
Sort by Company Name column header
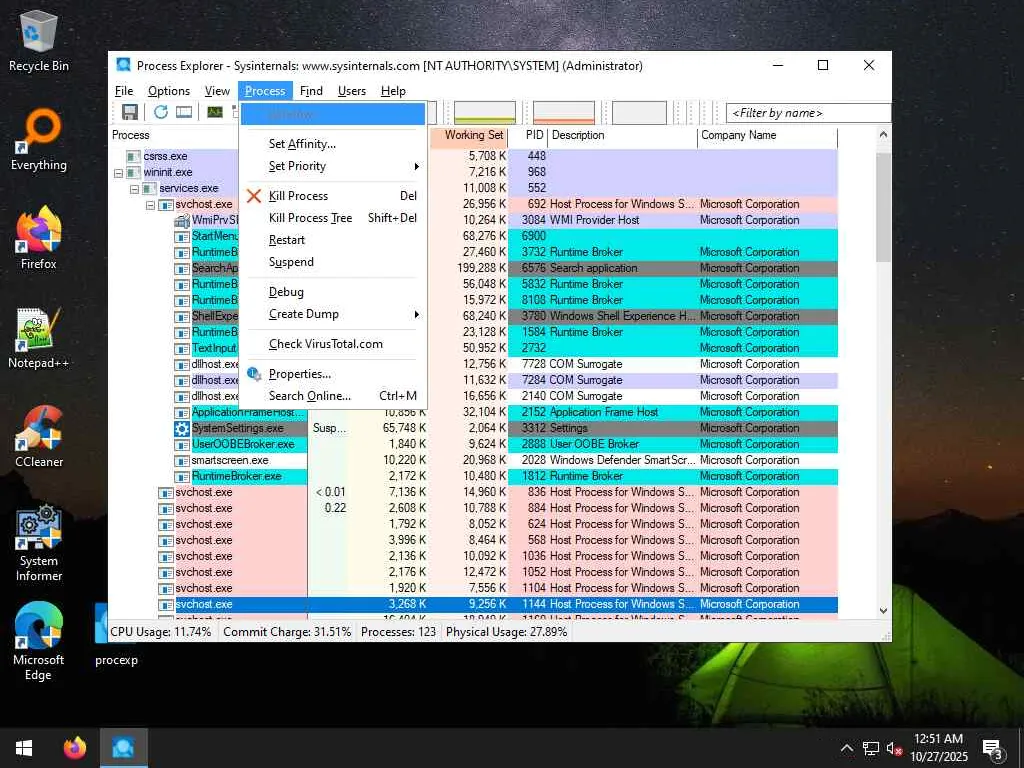[x=767, y=136]
